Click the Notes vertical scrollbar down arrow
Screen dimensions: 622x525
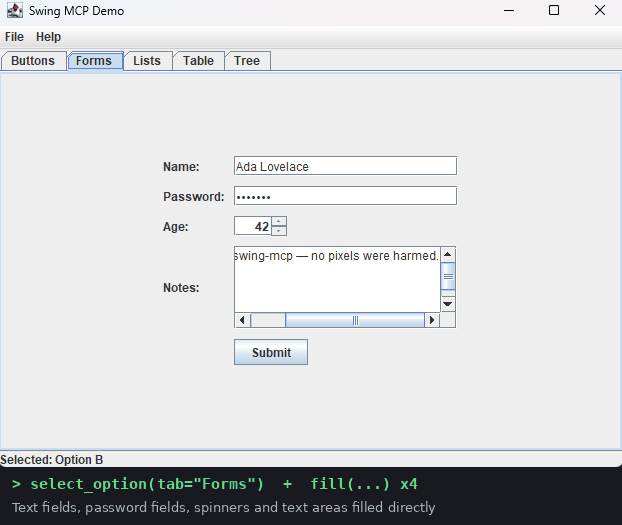click(x=448, y=304)
